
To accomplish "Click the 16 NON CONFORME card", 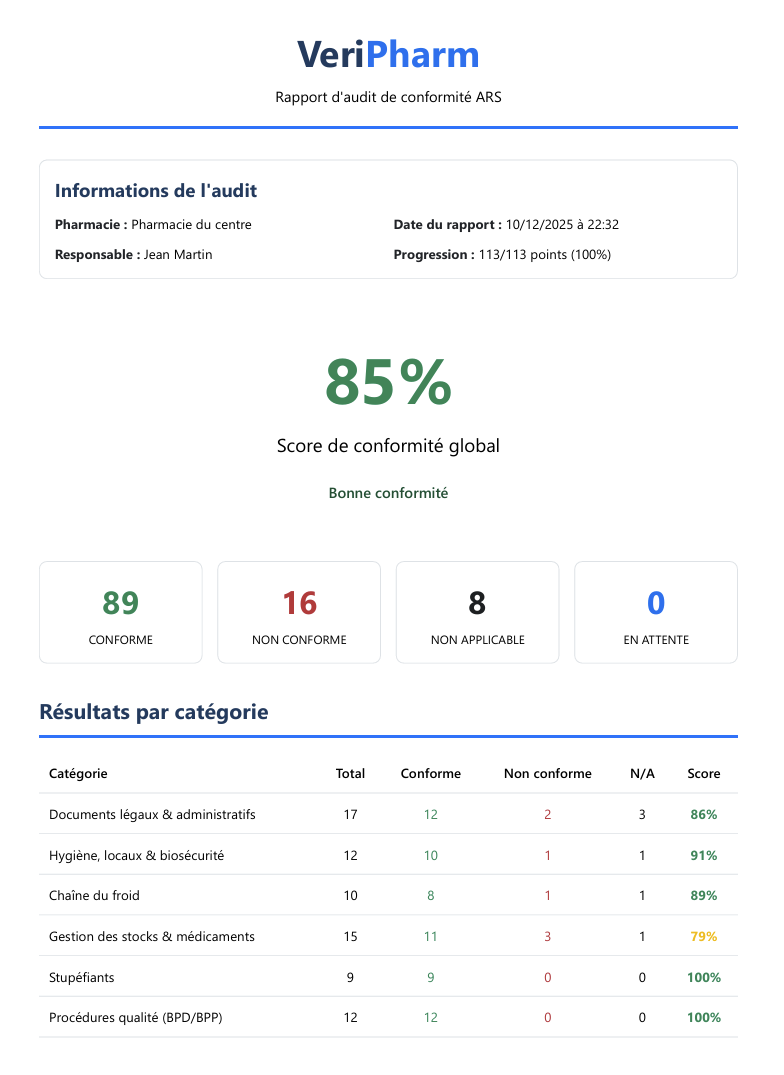I will pos(299,612).
